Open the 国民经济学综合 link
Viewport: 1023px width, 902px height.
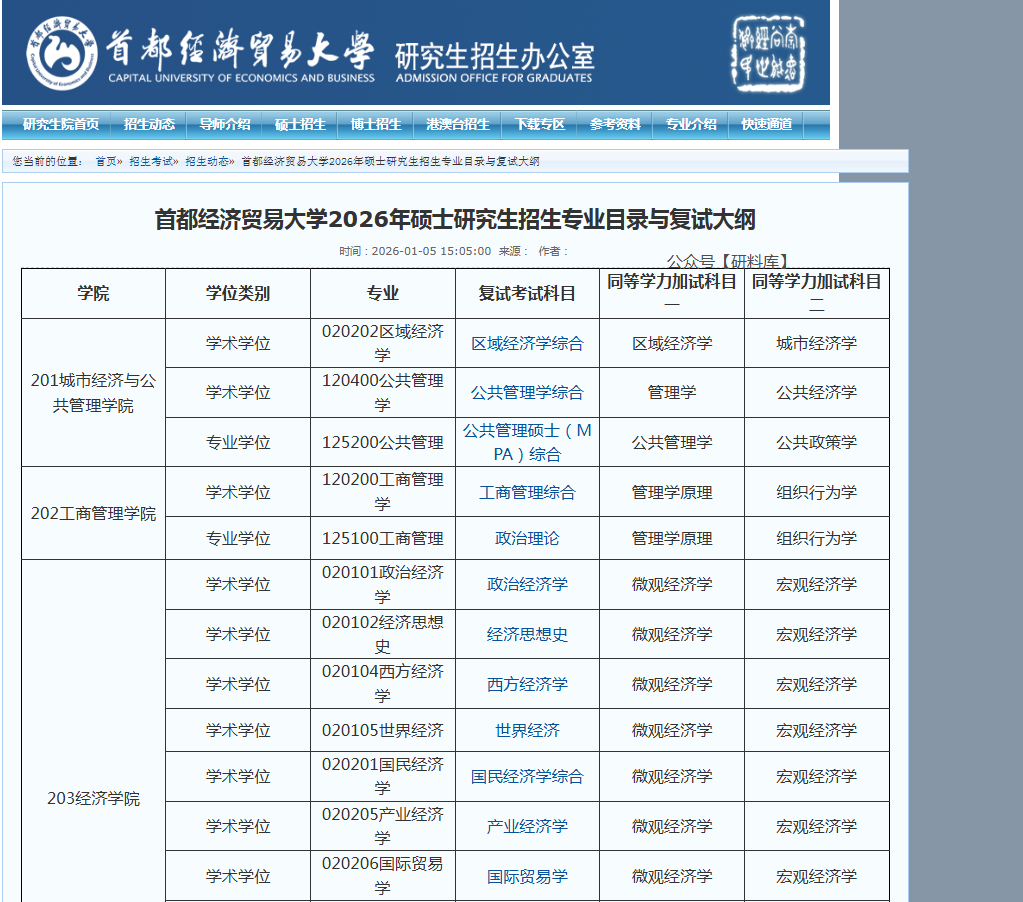527,777
